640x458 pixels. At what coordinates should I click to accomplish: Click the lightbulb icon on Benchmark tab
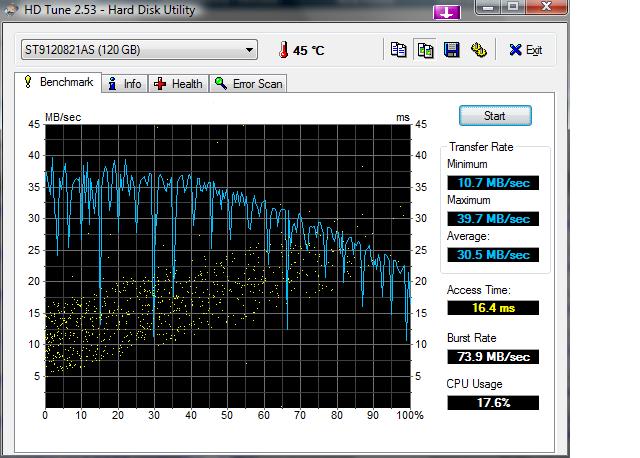[28, 82]
